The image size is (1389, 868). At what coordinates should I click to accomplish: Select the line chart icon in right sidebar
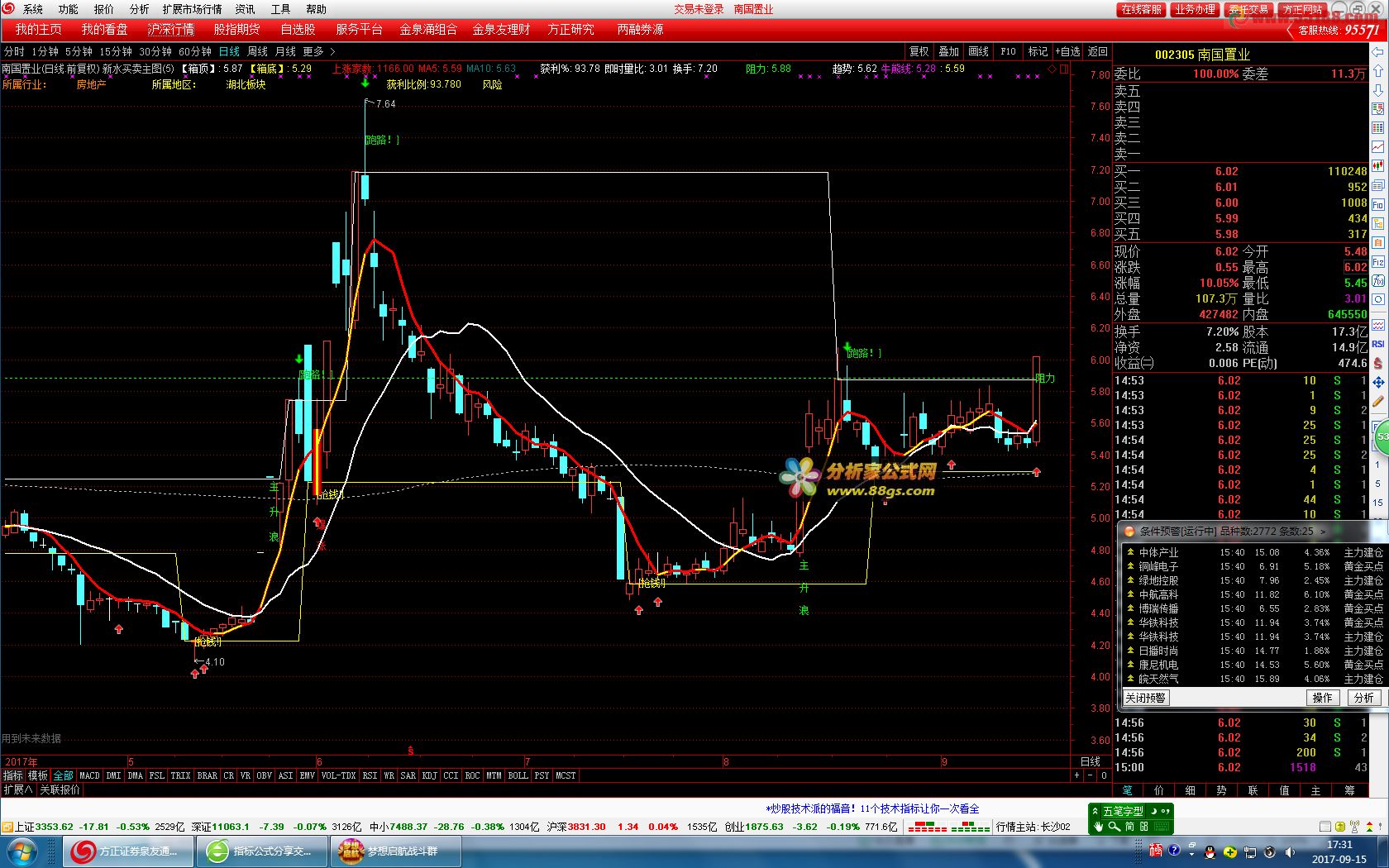pos(1378,146)
